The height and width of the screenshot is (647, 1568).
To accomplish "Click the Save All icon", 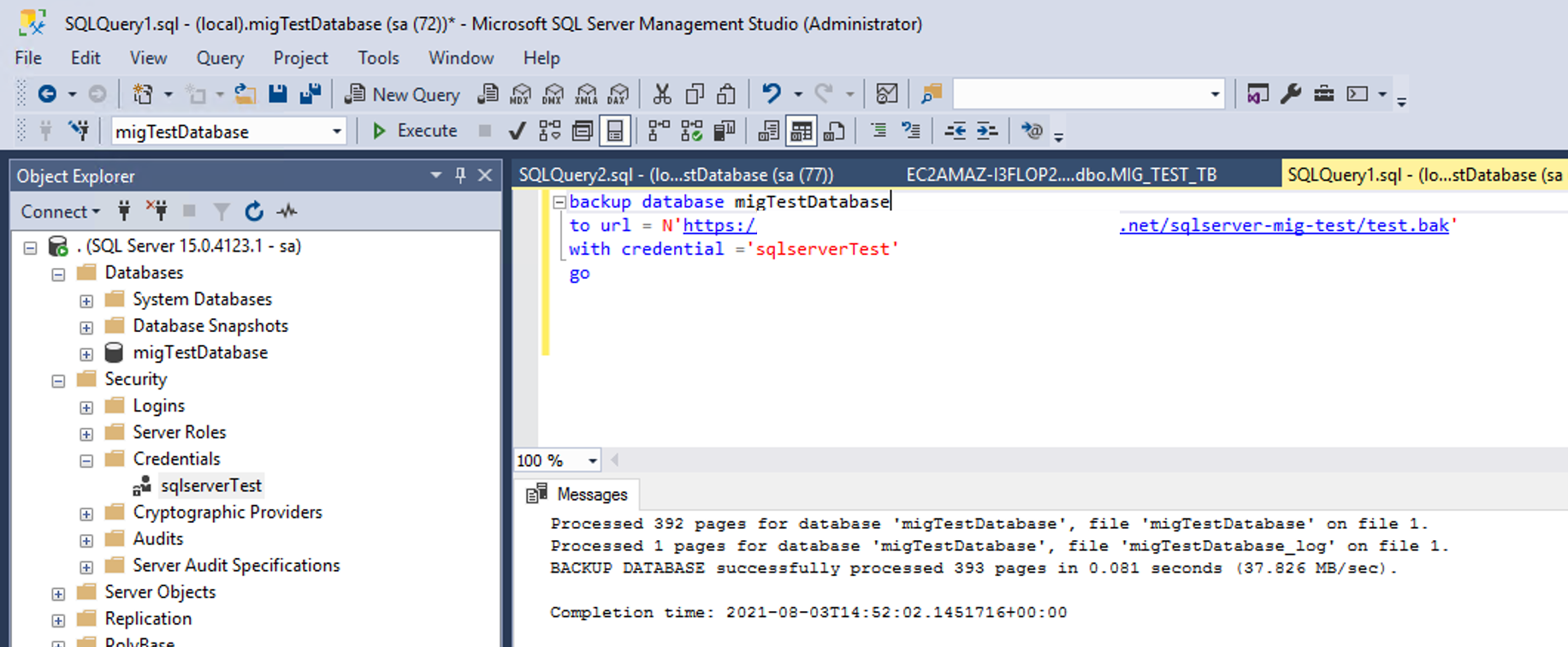I will click(310, 94).
